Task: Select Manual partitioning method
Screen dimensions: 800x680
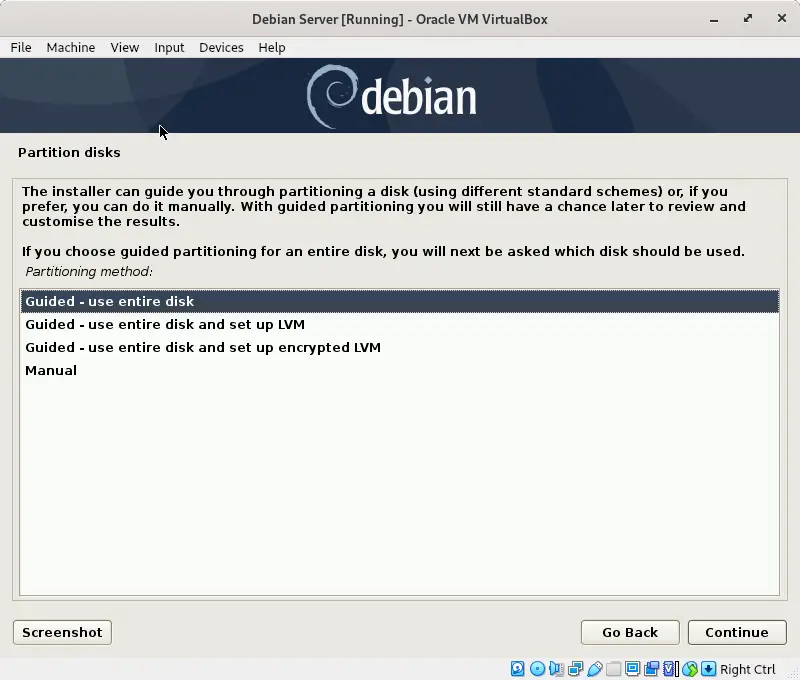Action: coord(399,370)
